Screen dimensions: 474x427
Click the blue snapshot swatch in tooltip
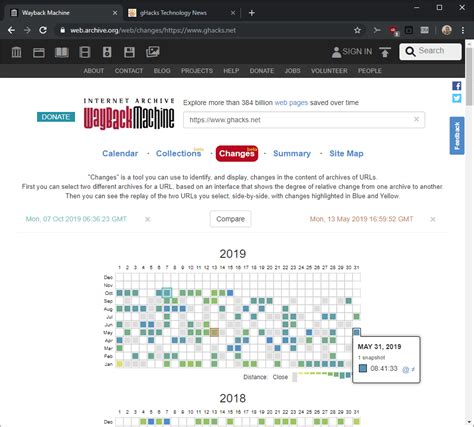(x=363, y=368)
